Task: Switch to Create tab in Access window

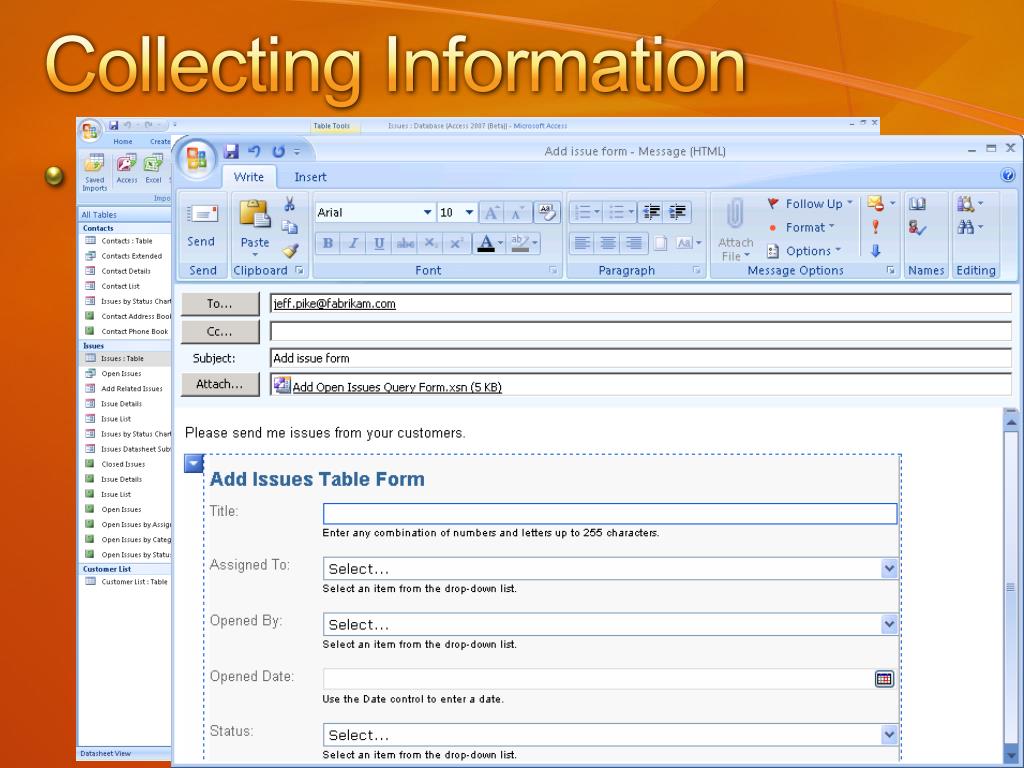Action: (160, 141)
